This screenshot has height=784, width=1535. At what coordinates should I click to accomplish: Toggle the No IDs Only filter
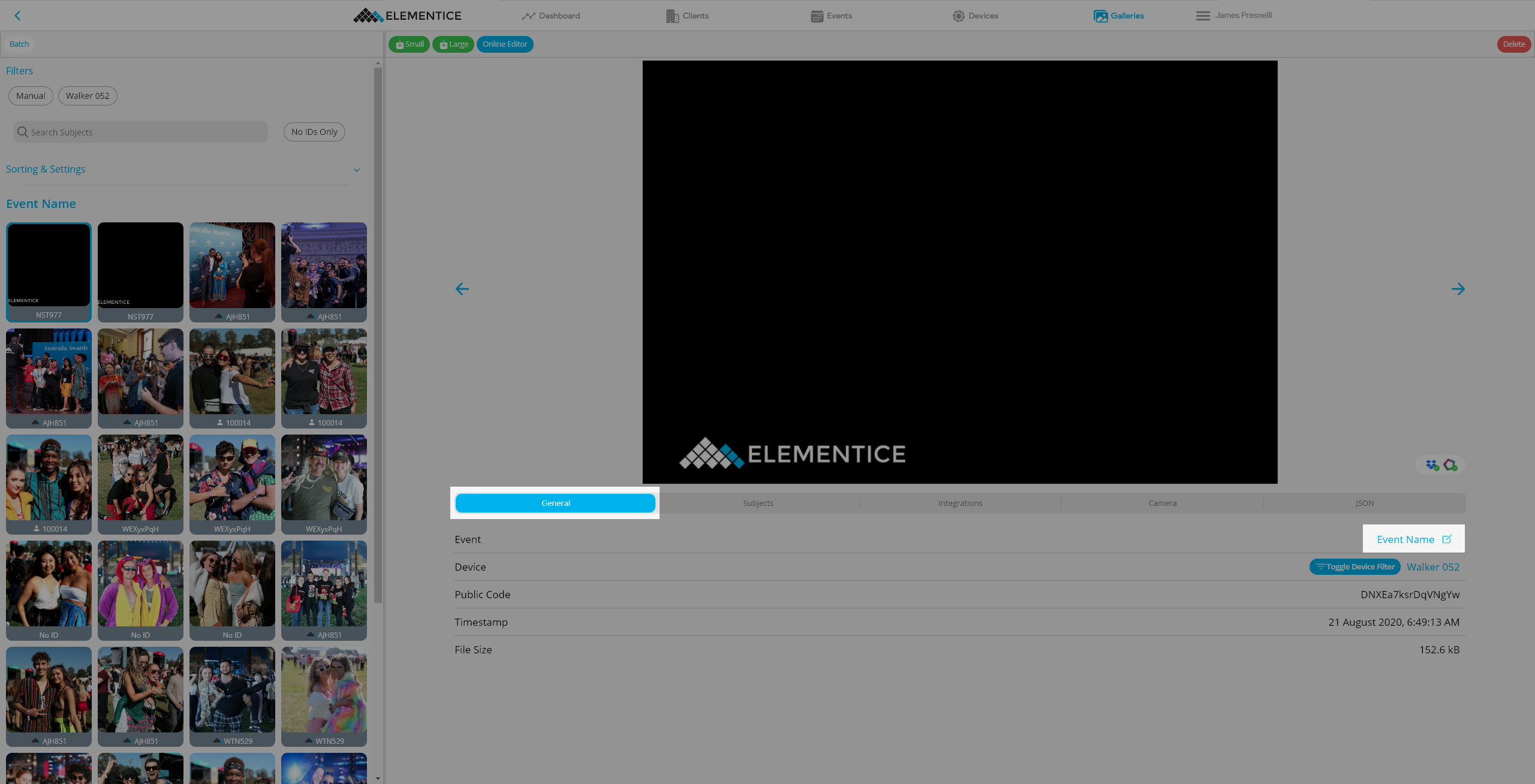[x=314, y=132]
